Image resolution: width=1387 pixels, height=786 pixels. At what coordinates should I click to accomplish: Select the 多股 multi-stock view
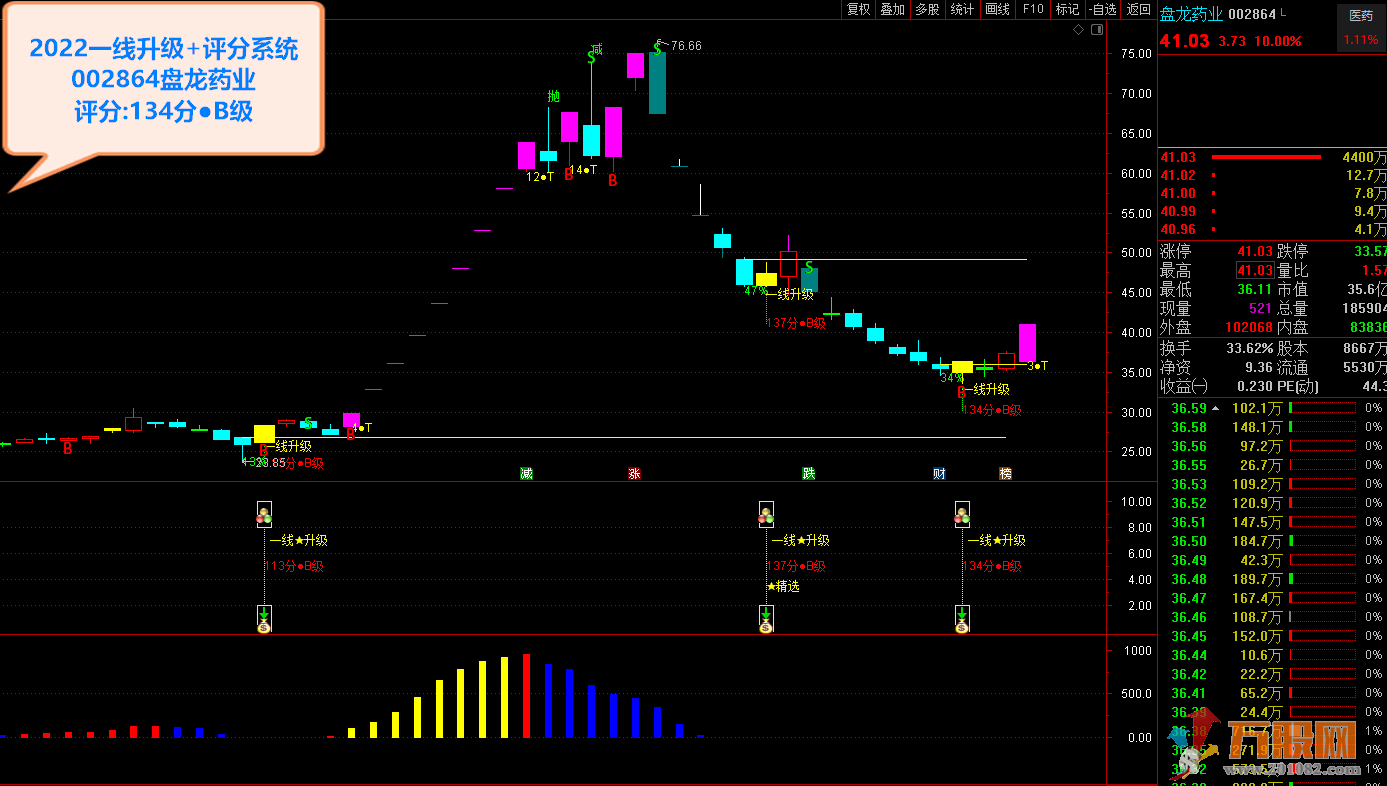point(927,9)
